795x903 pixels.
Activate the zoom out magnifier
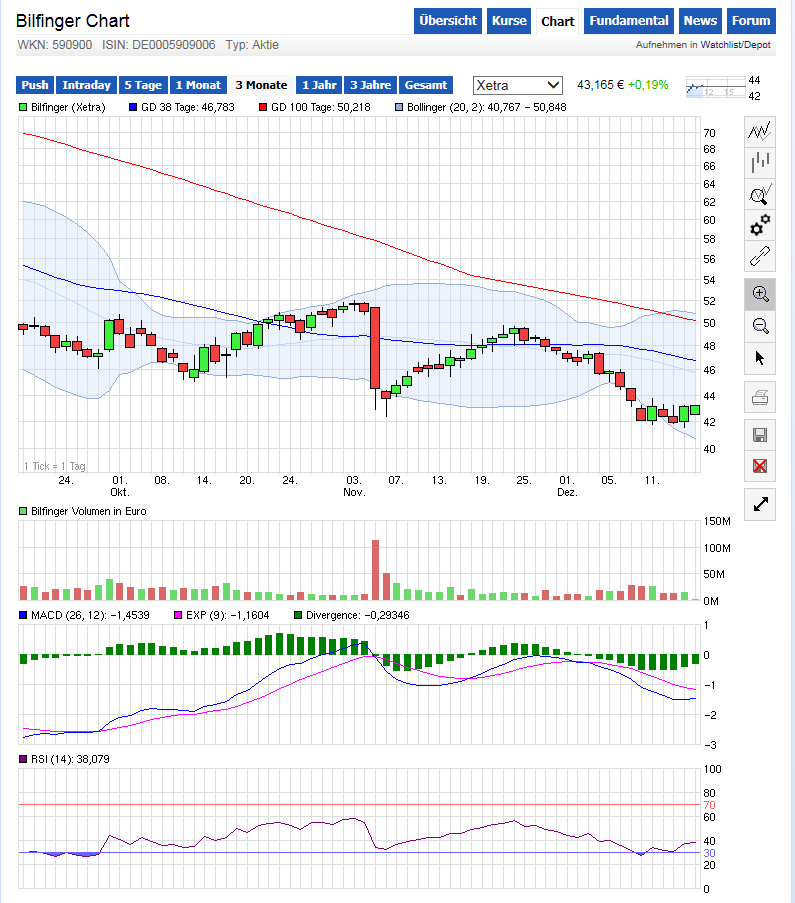pyautogui.click(x=759, y=326)
